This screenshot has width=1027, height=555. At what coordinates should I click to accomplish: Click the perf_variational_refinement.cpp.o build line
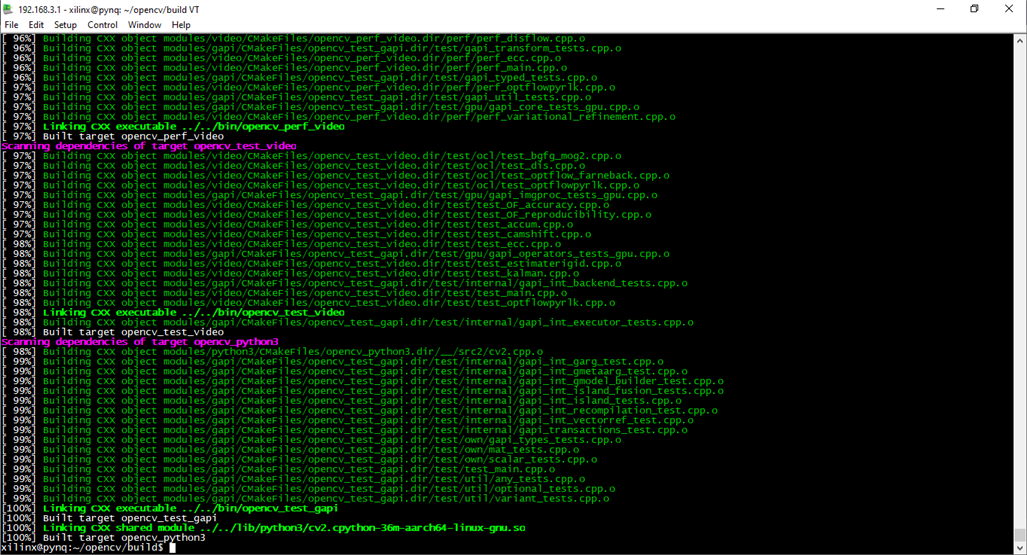point(339,117)
